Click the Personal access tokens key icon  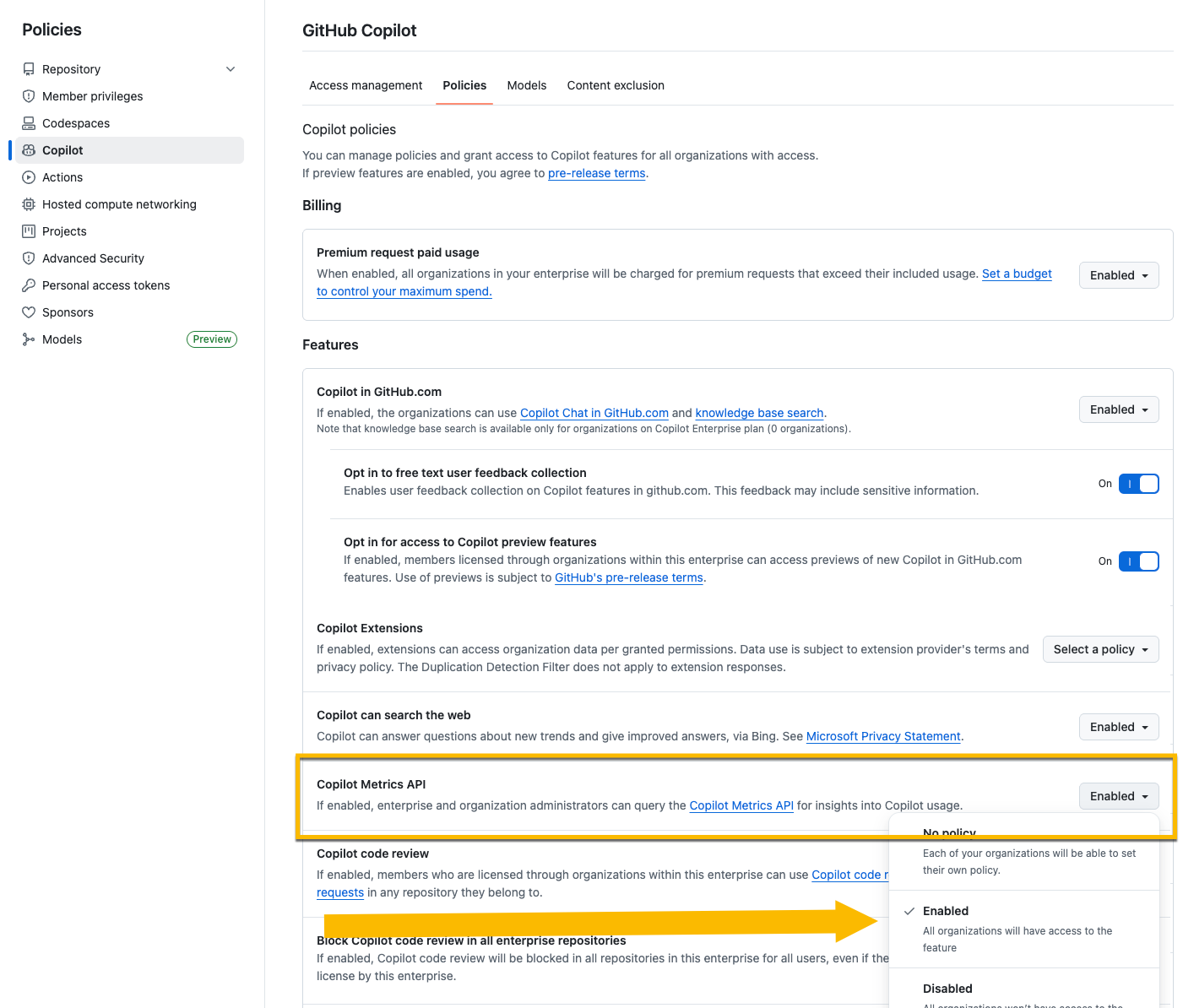point(29,285)
